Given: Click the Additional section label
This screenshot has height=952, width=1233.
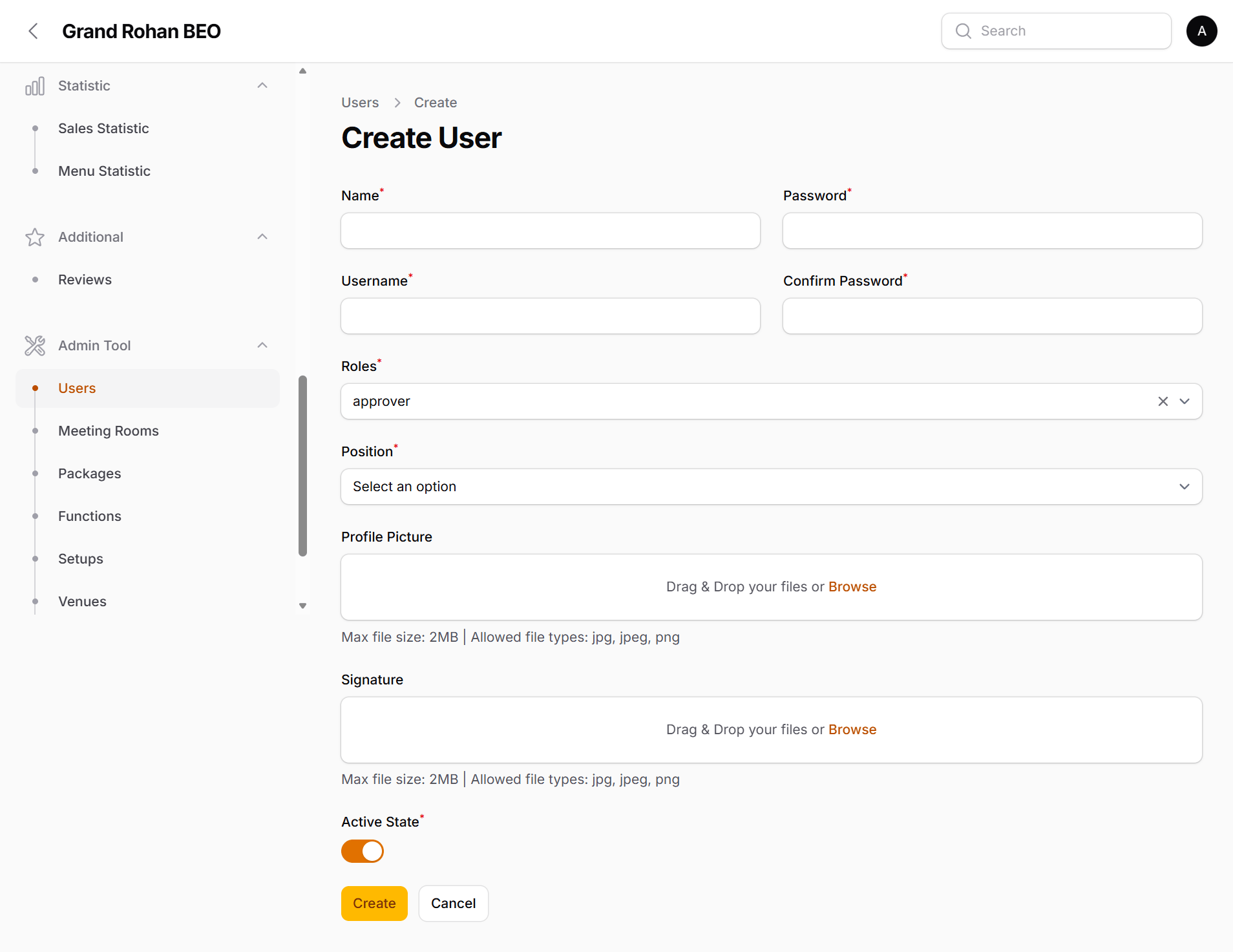Looking at the screenshot, I should tap(90, 237).
